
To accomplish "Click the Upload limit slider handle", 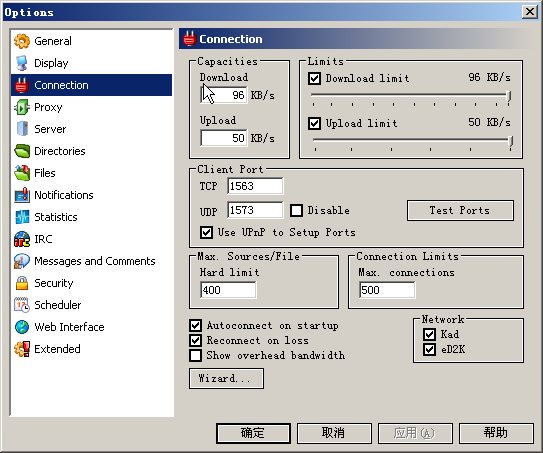I will [x=511, y=141].
